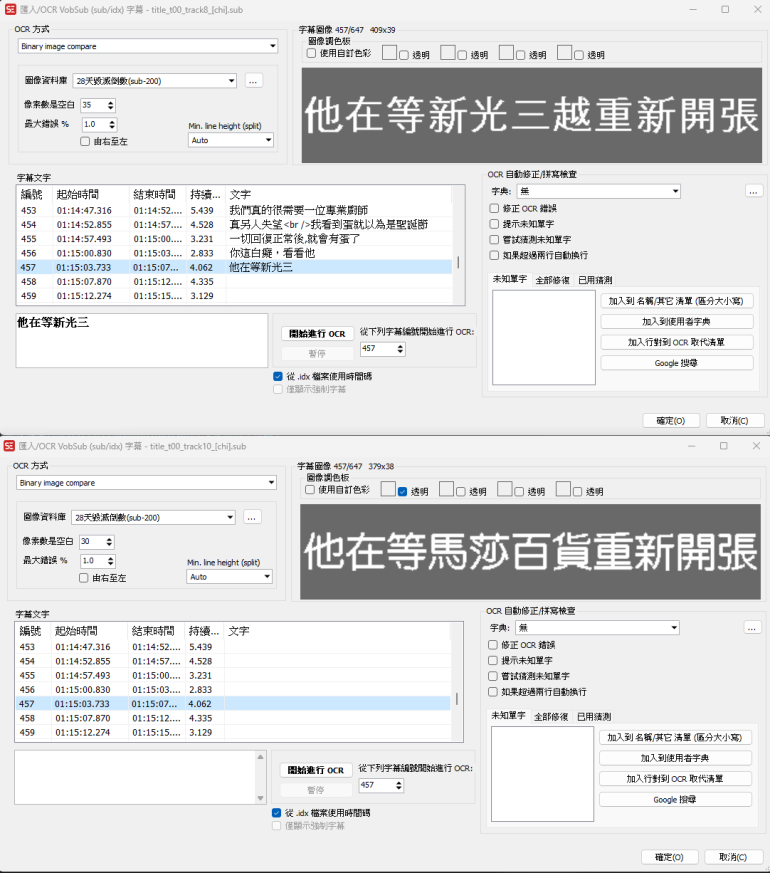The image size is (770, 873).
Task: Click Subtitle Edit app icon in track10 window
Action: point(9,446)
